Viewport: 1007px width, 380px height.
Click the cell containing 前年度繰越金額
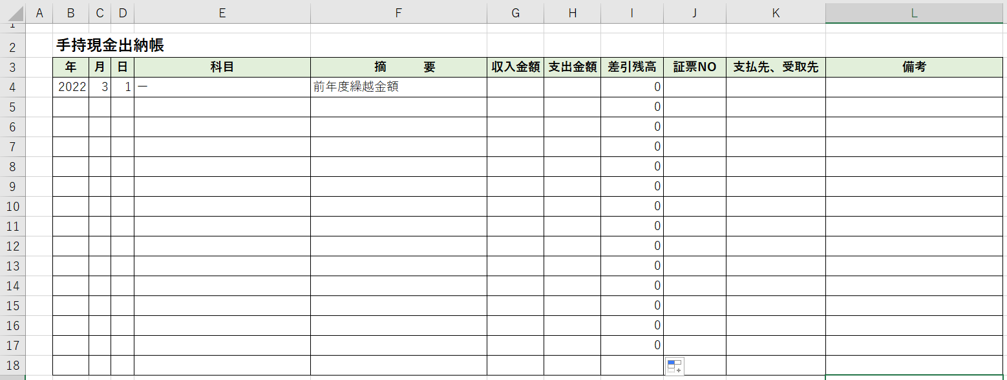click(x=399, y=87)
